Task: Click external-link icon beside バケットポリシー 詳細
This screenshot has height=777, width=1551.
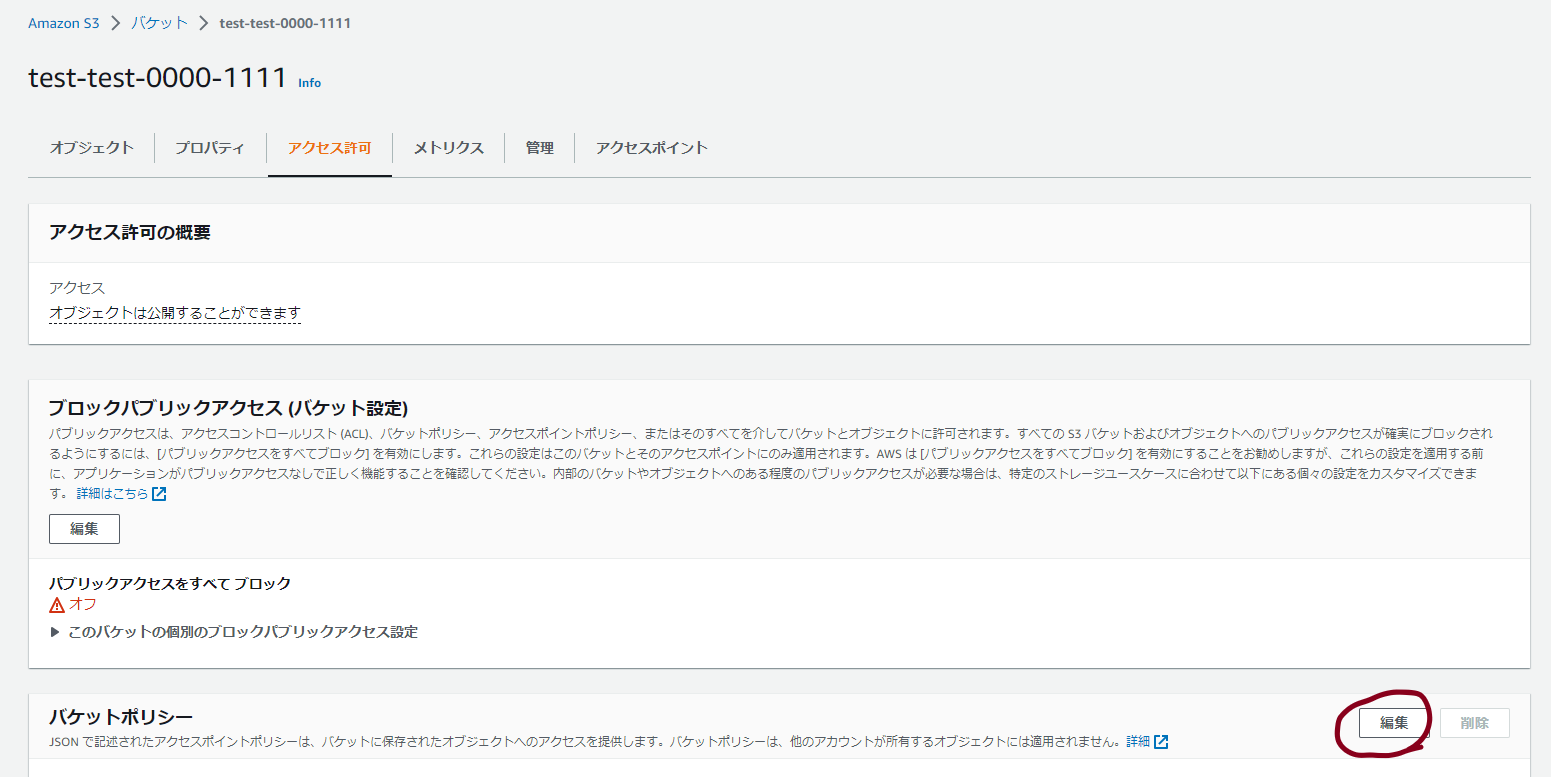Action: (x=1161, y=742)
